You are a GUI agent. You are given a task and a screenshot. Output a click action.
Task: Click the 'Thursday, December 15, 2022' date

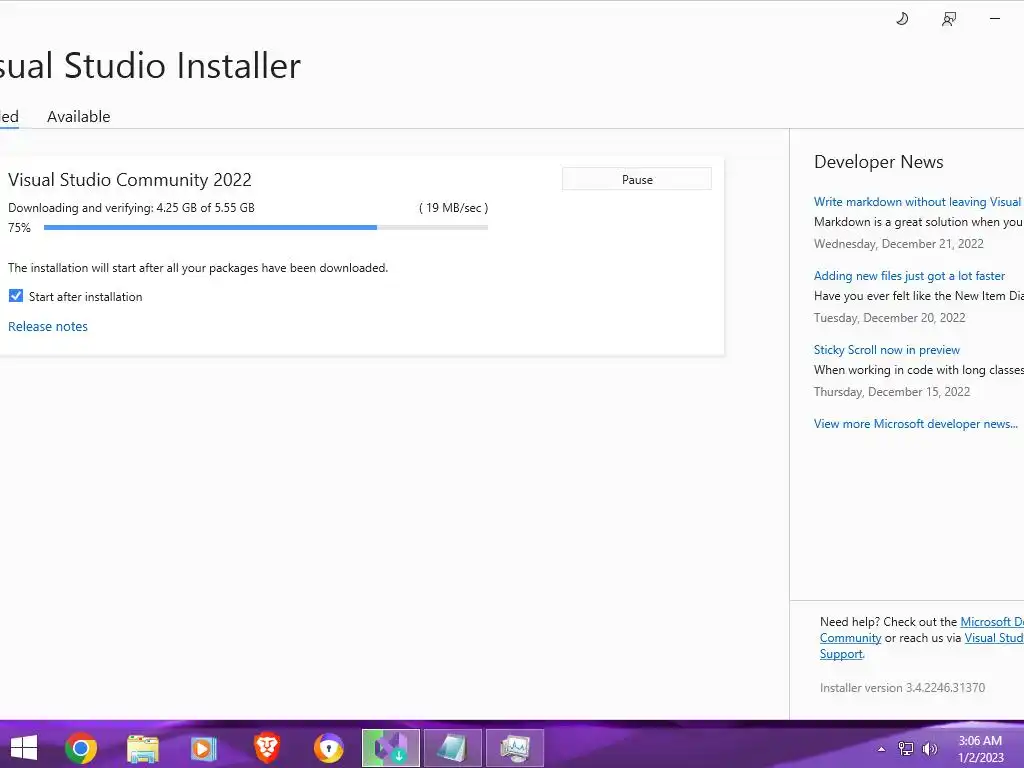coord(892,392)
